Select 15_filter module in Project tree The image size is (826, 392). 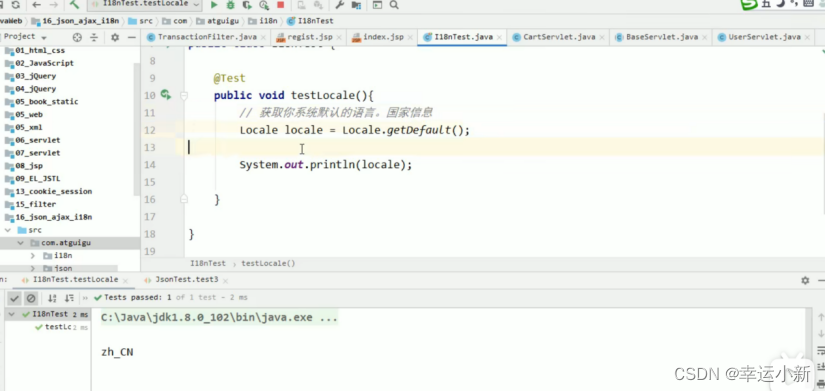(x=36, y=204)
